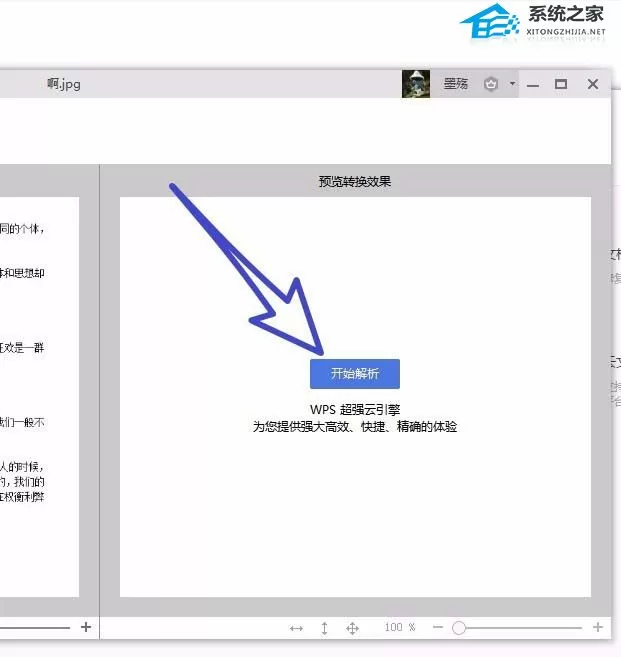Zoom in preview with the right plus icon

pos(598,627)
